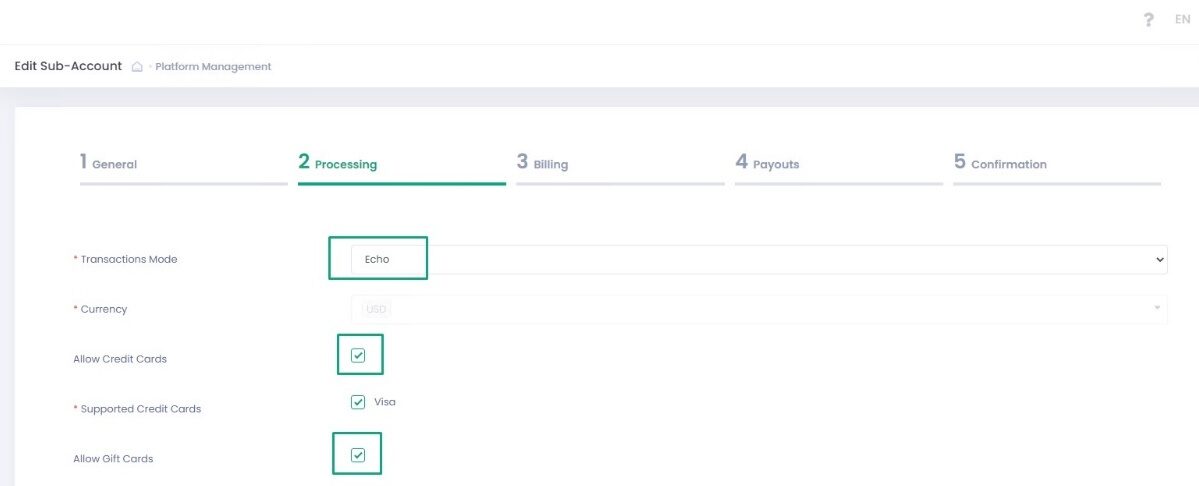Click the Supported Credit Cards label
Image resolution: width=1199 pixels, height=486 pixels.
[x=140, y=409]
